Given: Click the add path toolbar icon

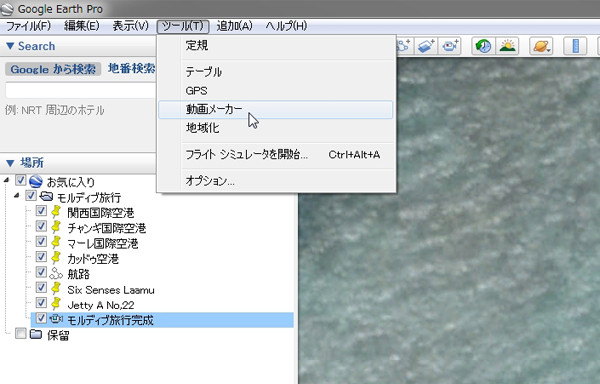Looking at the screenshot, I should tap(403, 46).
